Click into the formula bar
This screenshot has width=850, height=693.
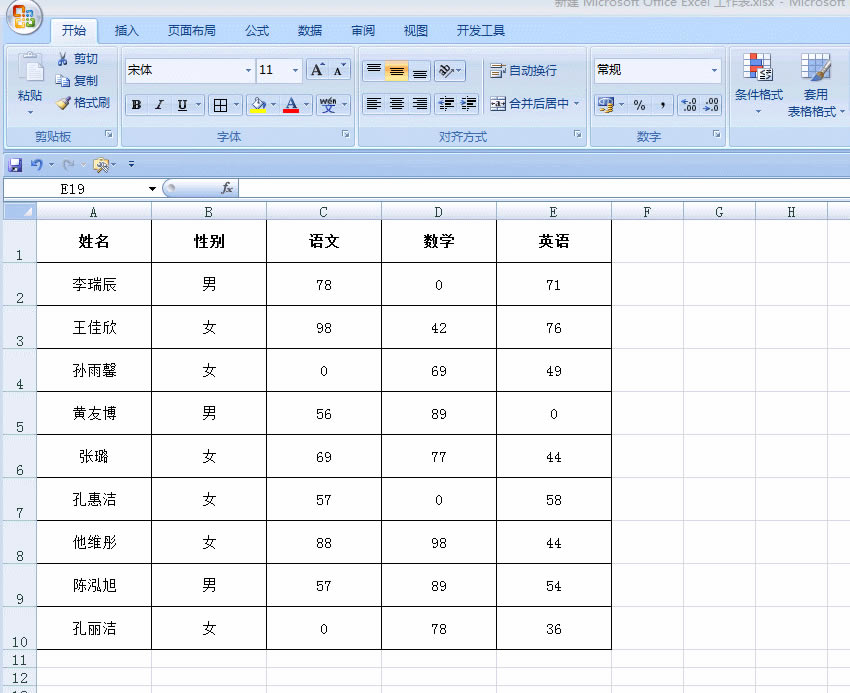coord(544,188)
